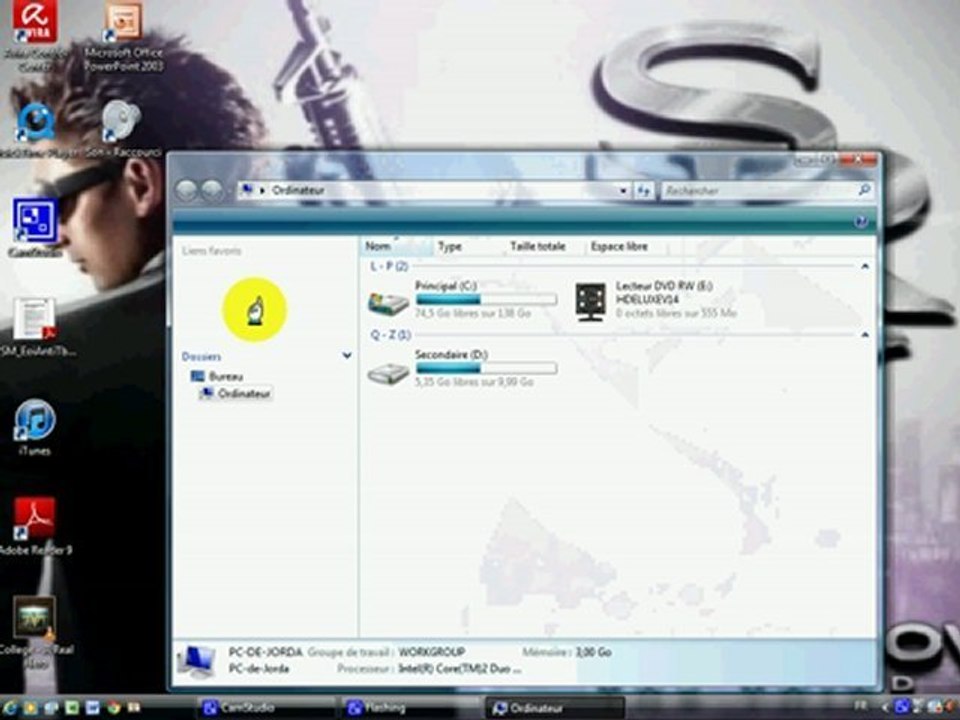
Task: Switch to Flashing taskbar button
Action: (x=410, y=708)
